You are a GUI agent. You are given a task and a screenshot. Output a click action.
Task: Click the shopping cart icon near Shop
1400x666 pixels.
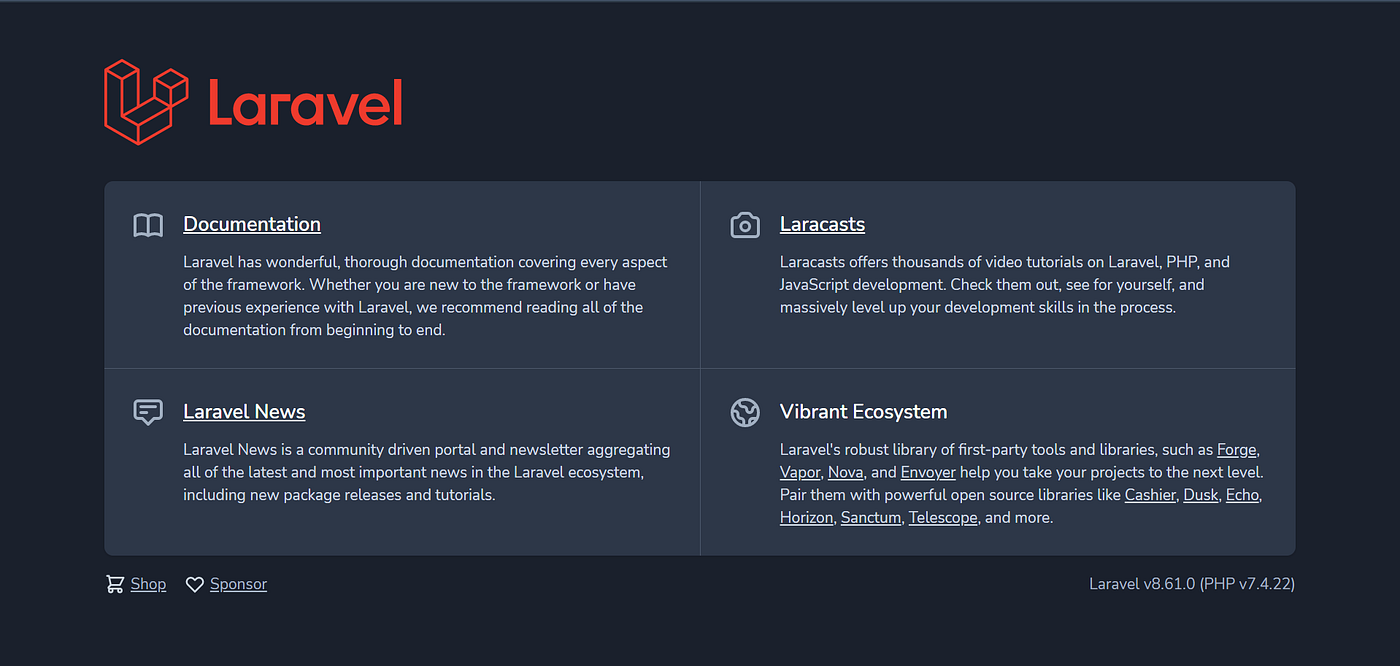pyautogui.click(x=114, y=583)
